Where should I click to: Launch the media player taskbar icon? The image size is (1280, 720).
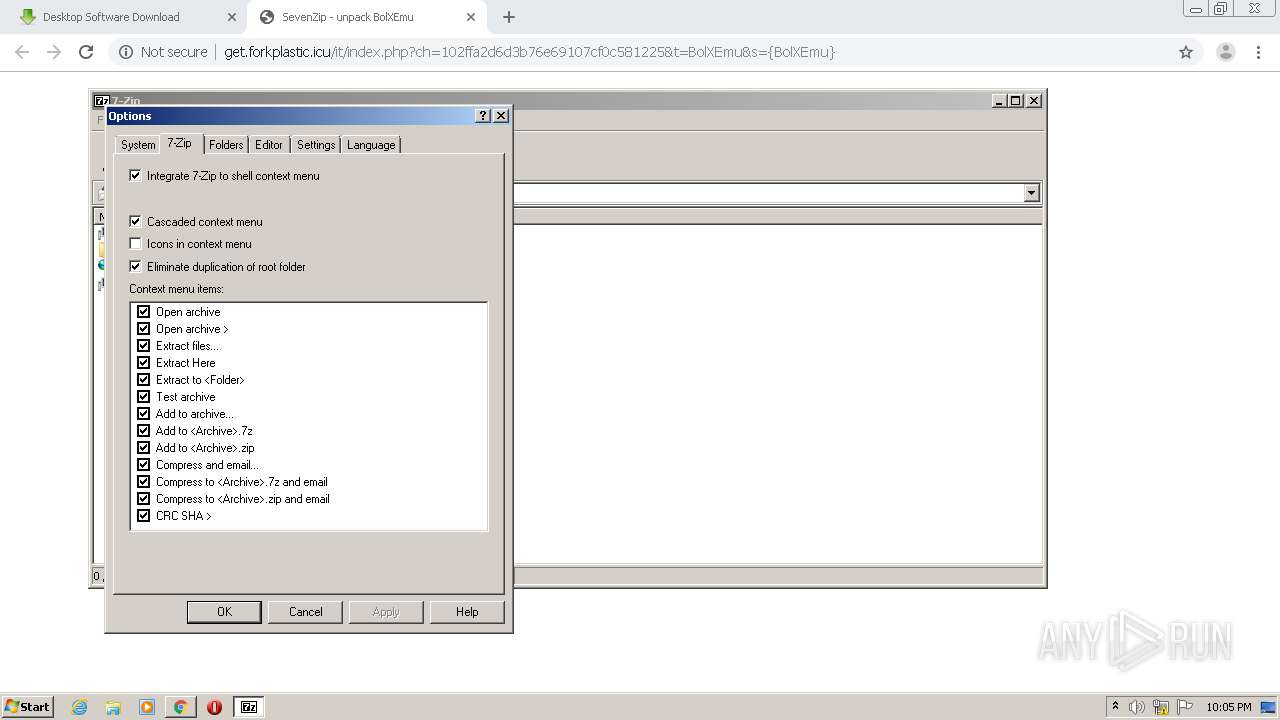(x=147, y=707)
